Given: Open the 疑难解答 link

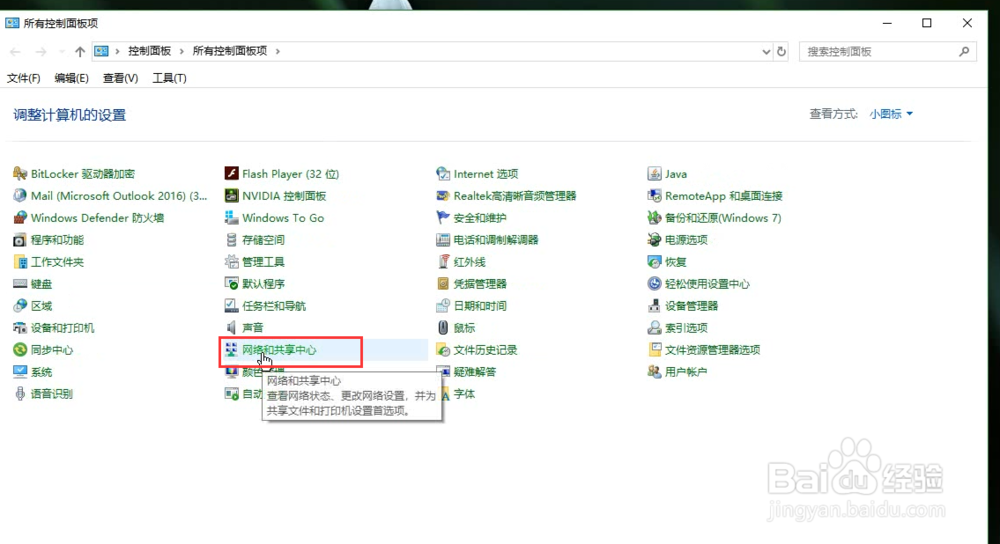Looking at the screenshot, I should click(474, 372).
